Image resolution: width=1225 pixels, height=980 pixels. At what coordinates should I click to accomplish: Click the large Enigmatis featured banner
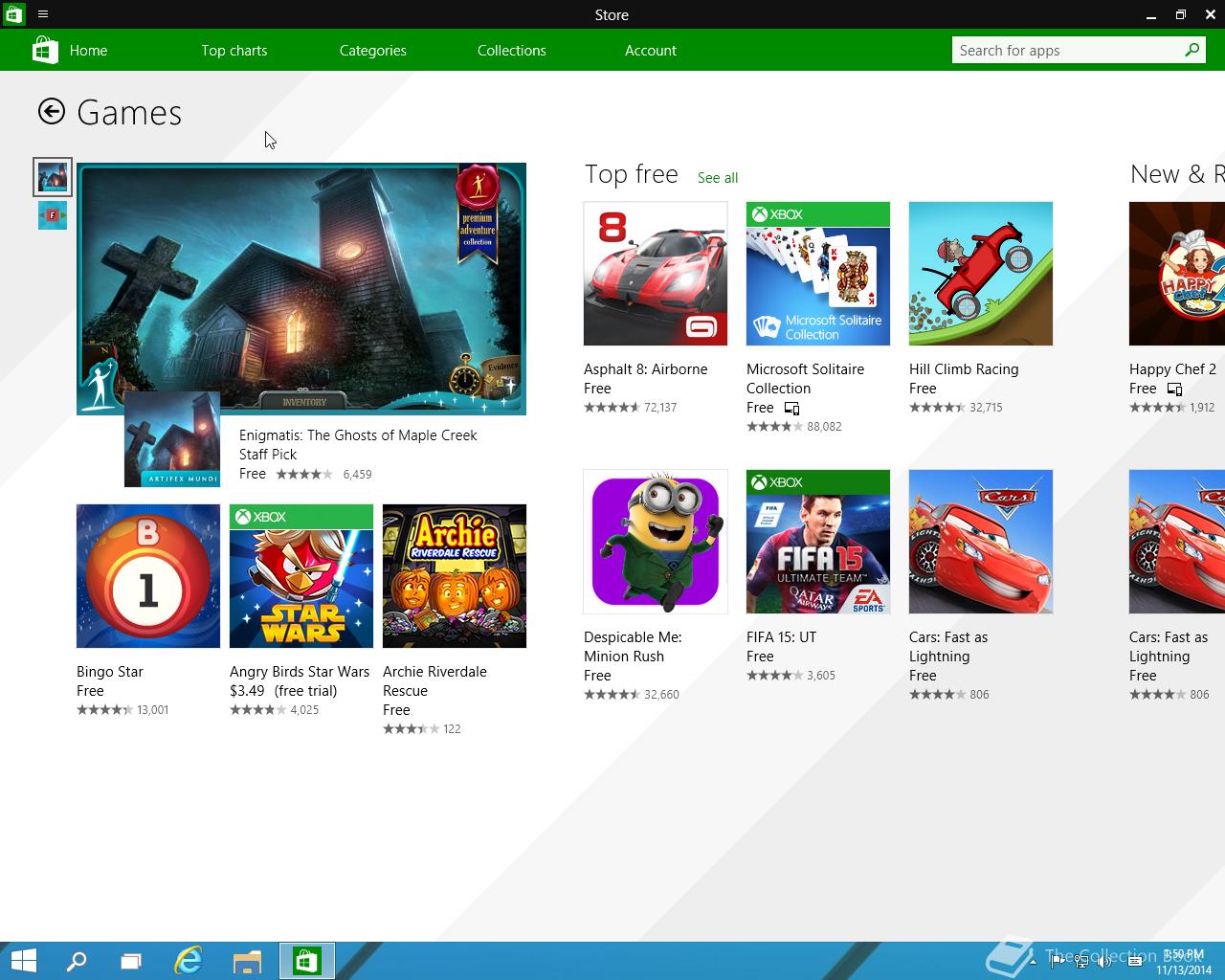tap(301, 289)
